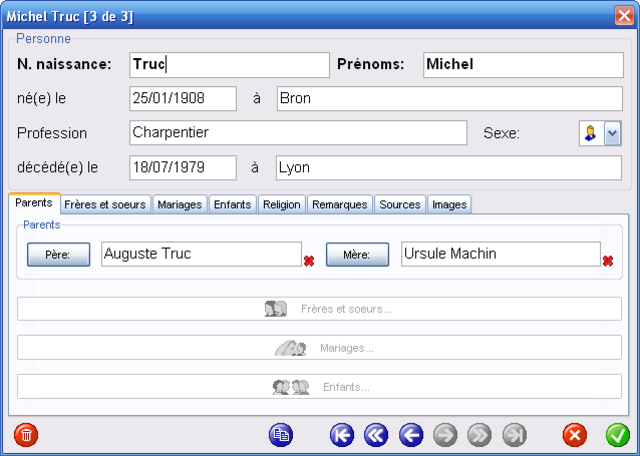Screen dimensions: 640x456
Task: Open the Images tab
Action: click(449, 205)
